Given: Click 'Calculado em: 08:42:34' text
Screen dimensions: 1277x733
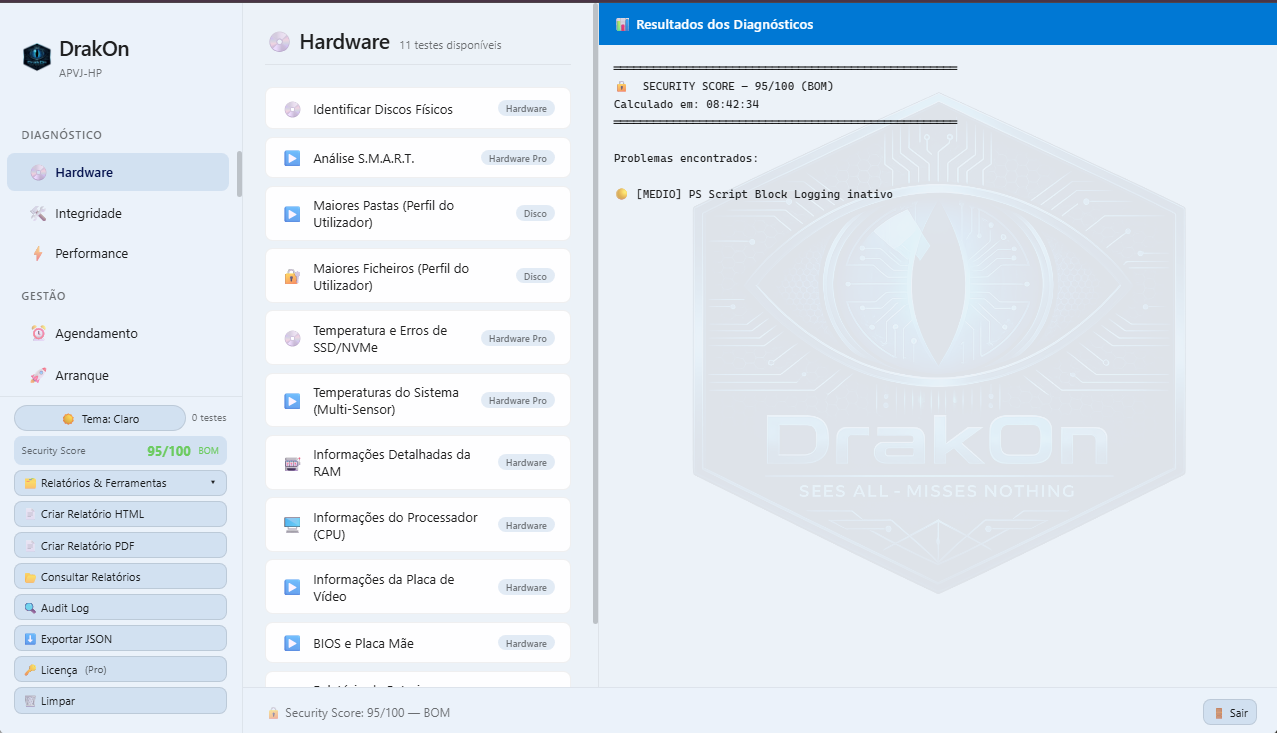Looking at the screenshot, I should (x=686, y=104).
